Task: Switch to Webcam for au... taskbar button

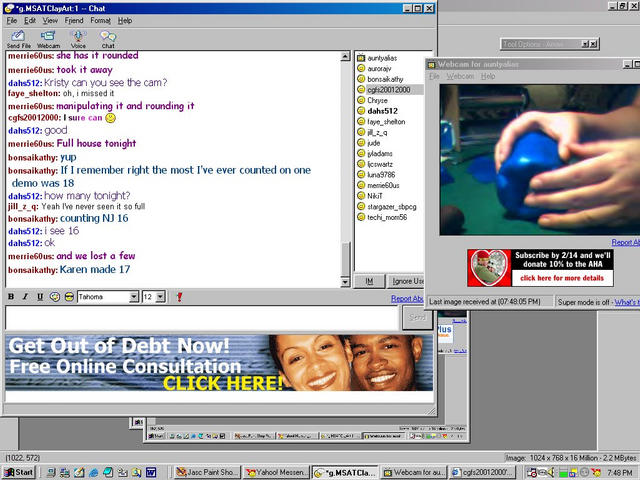Action: 414,472
